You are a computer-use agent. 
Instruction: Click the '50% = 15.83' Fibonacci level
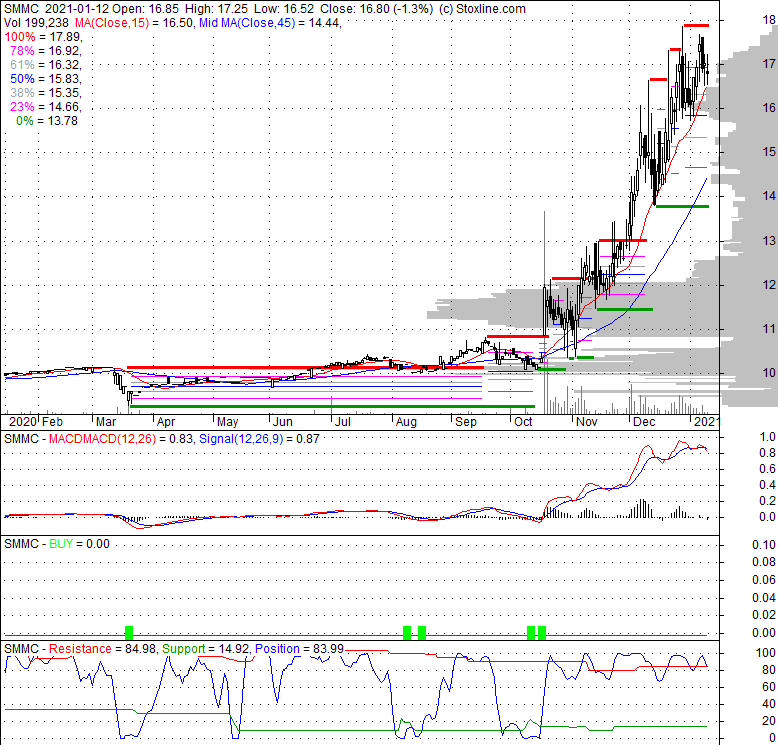coord(45,79)
